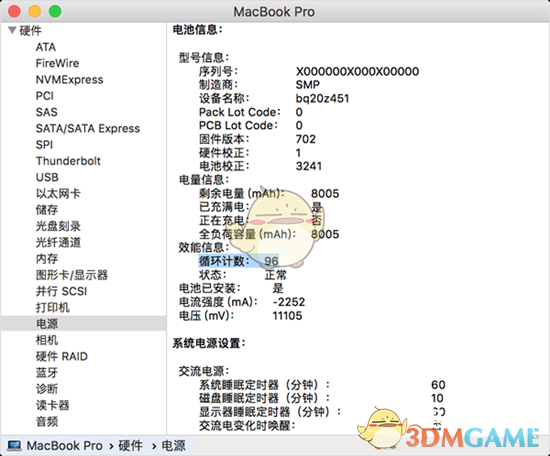This screenshot has width=550, height=456.
Task: Click MacBook Pro text in path bar
Action: point(65,445)
